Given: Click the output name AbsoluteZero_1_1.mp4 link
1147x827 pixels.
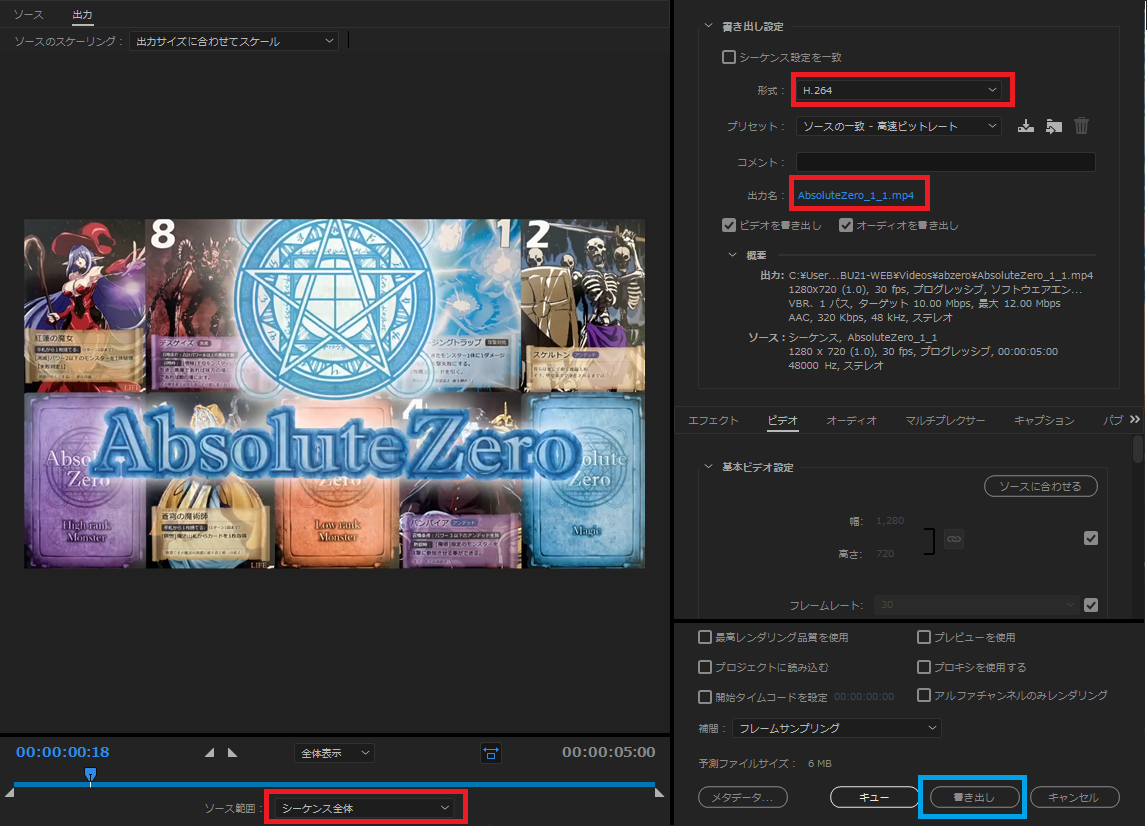Looking at the screenshot, I should pos(856,194).
